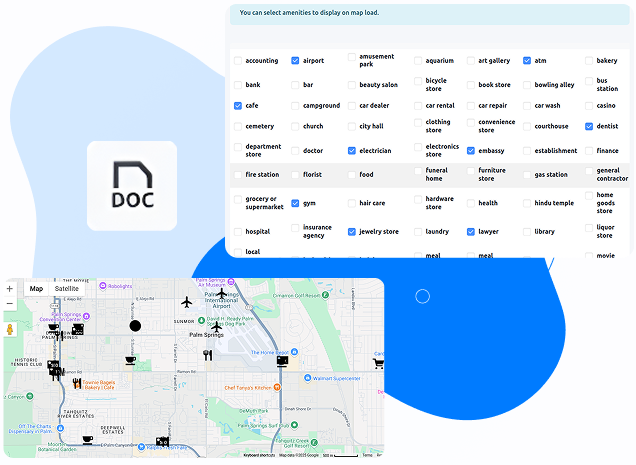The image size is (636, 465).
Task: Check the book store checkbox
Action: [x=471, y=85]
